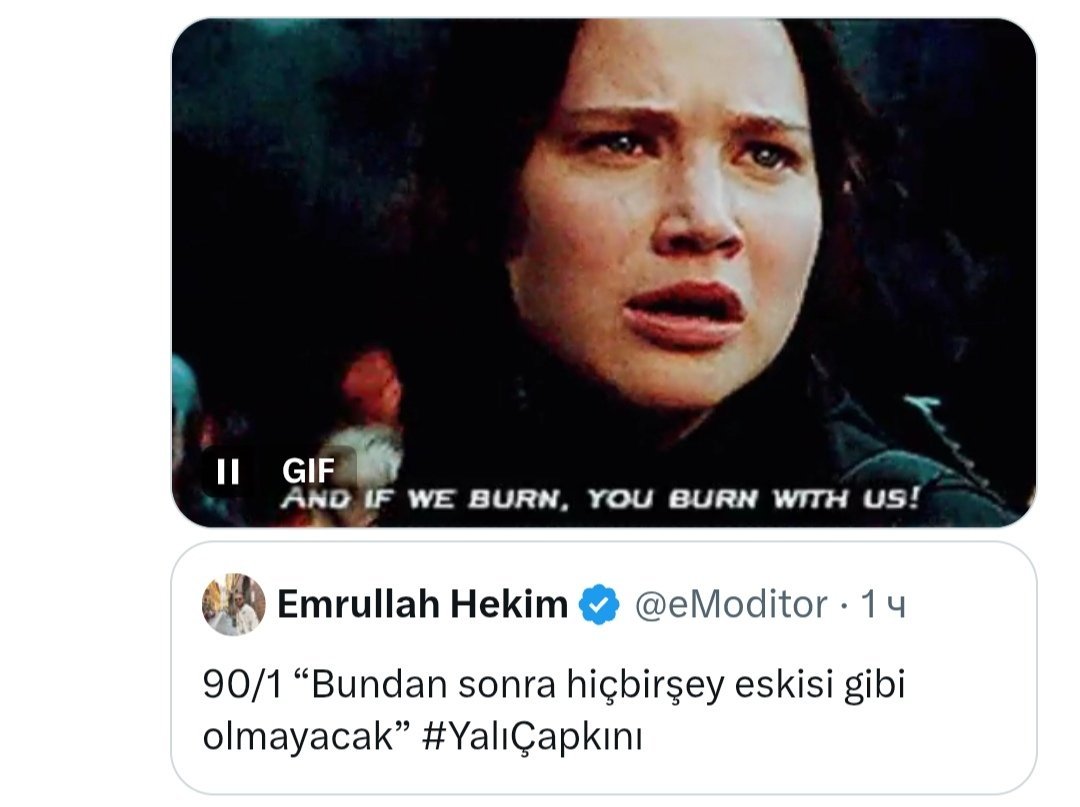The image size is (1080, 807).
Task: Click the word "olmayacak" in quoted tweet
Action: pyautogui.click(x=298, y=736)
